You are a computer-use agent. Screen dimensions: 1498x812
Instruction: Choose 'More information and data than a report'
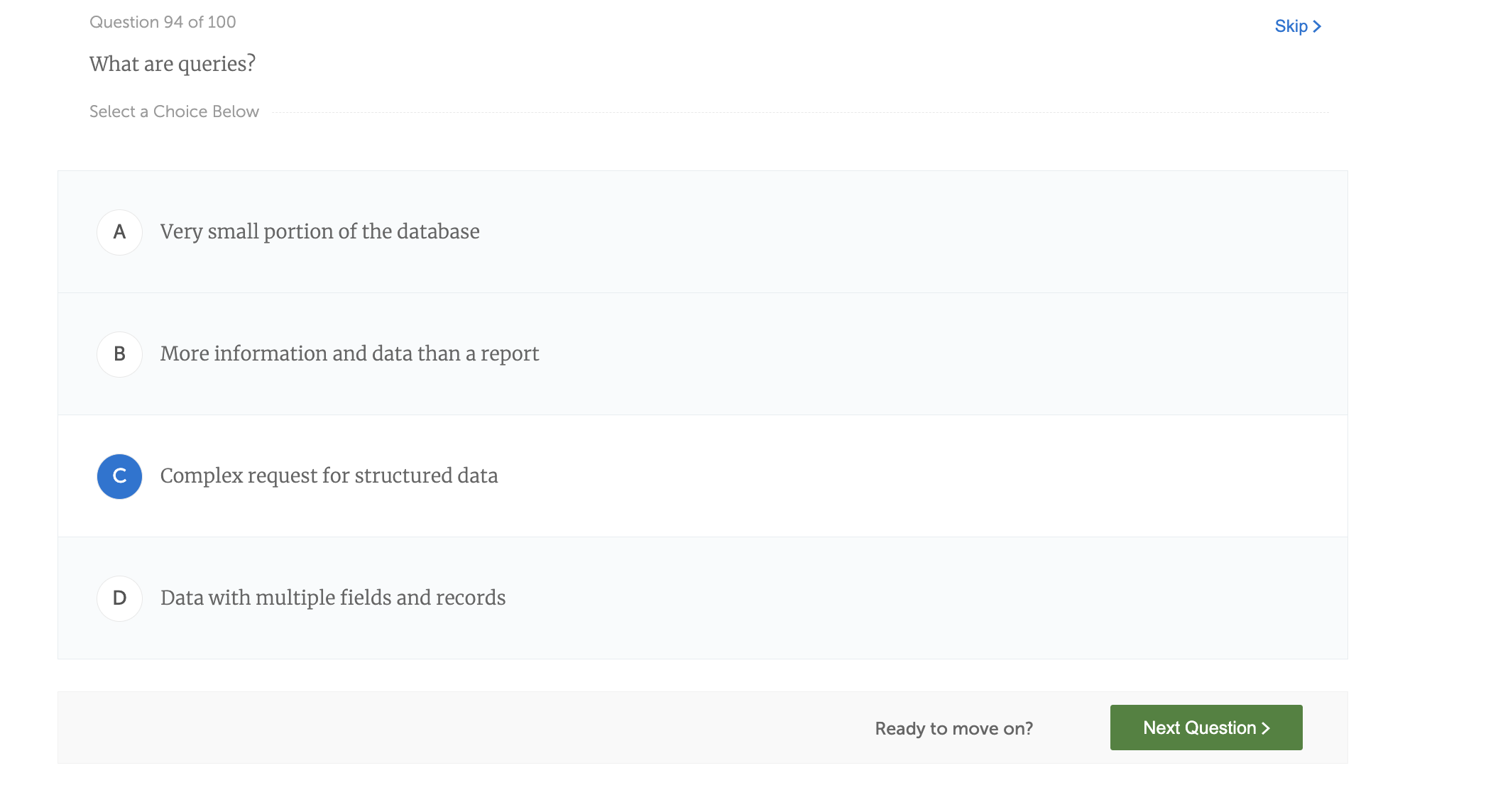click(349, 354)
